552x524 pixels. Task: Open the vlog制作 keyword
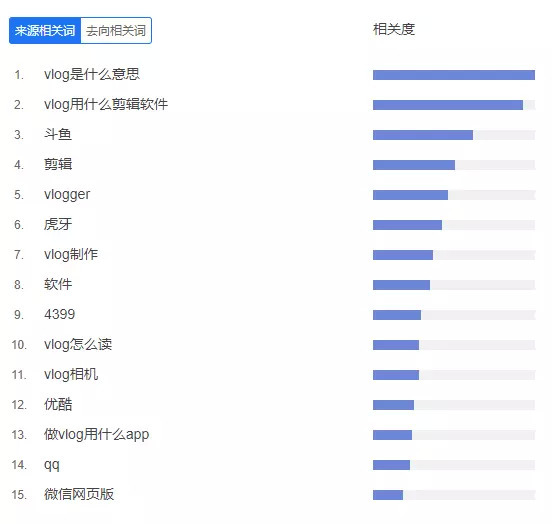click(71, 254)
